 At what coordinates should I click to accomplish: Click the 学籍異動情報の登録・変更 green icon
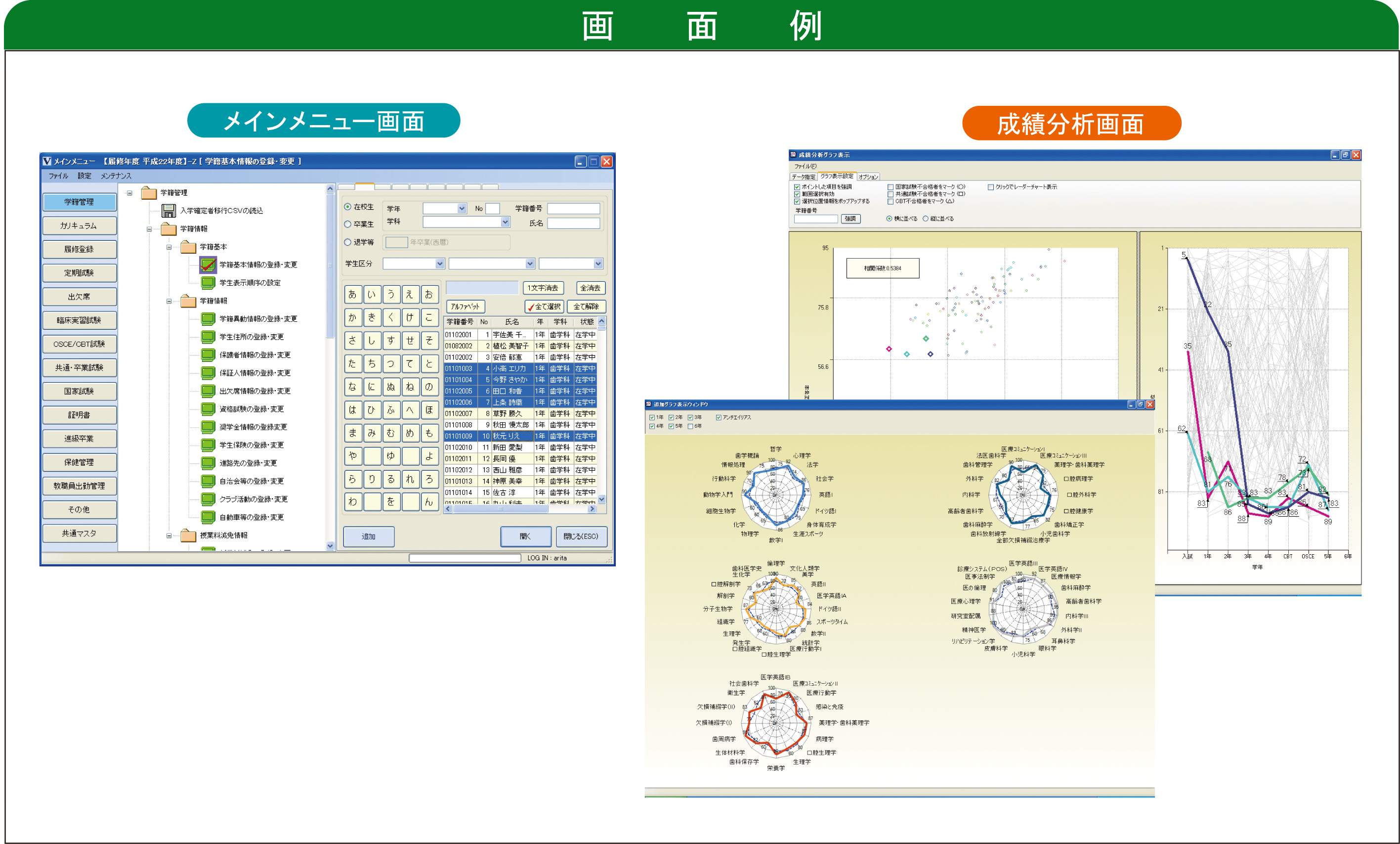tap(208, 319)
